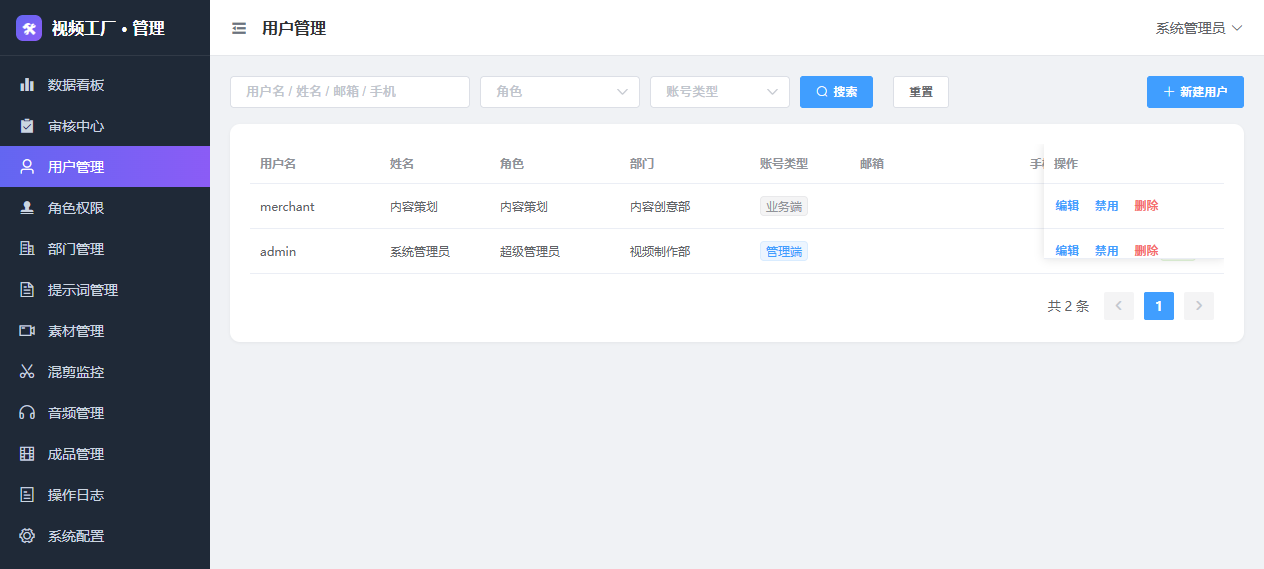Disable the merchant user via 禁用
Image resolution: width=1264 pixels, height=569 pixels.
point(1106,206)
